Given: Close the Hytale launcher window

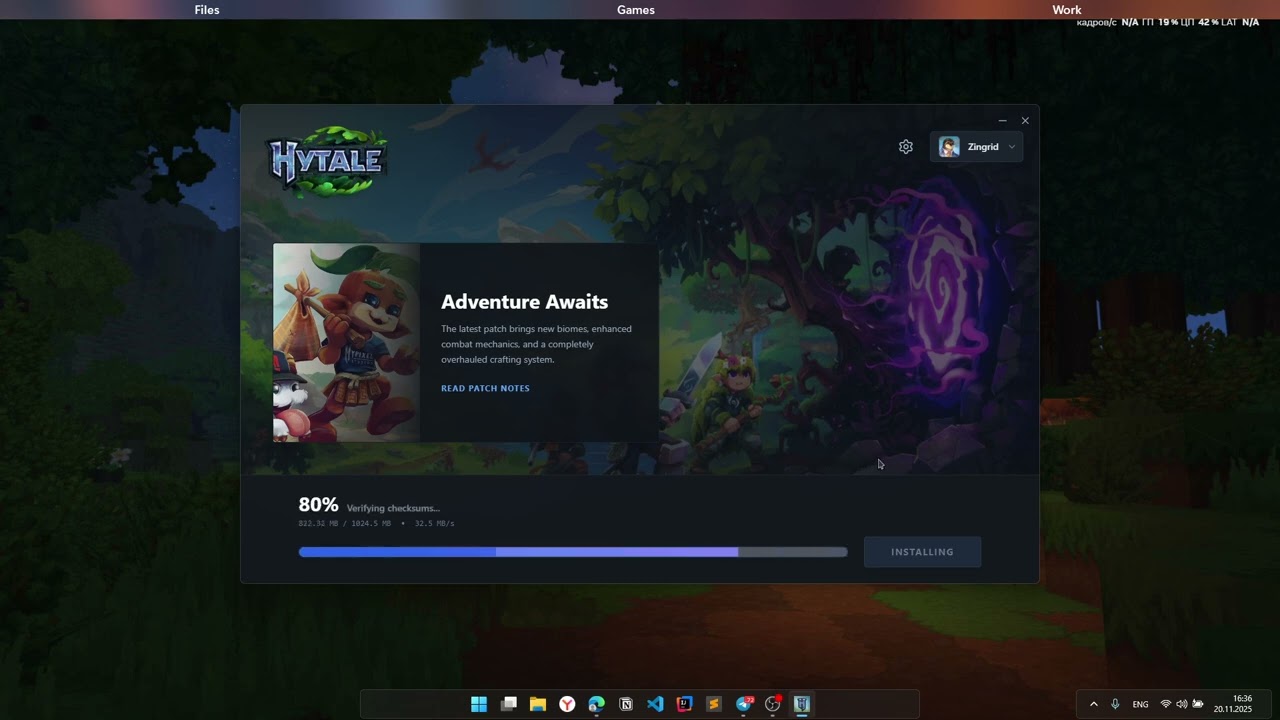Looking at the screenshot, I should [1025, 121].
